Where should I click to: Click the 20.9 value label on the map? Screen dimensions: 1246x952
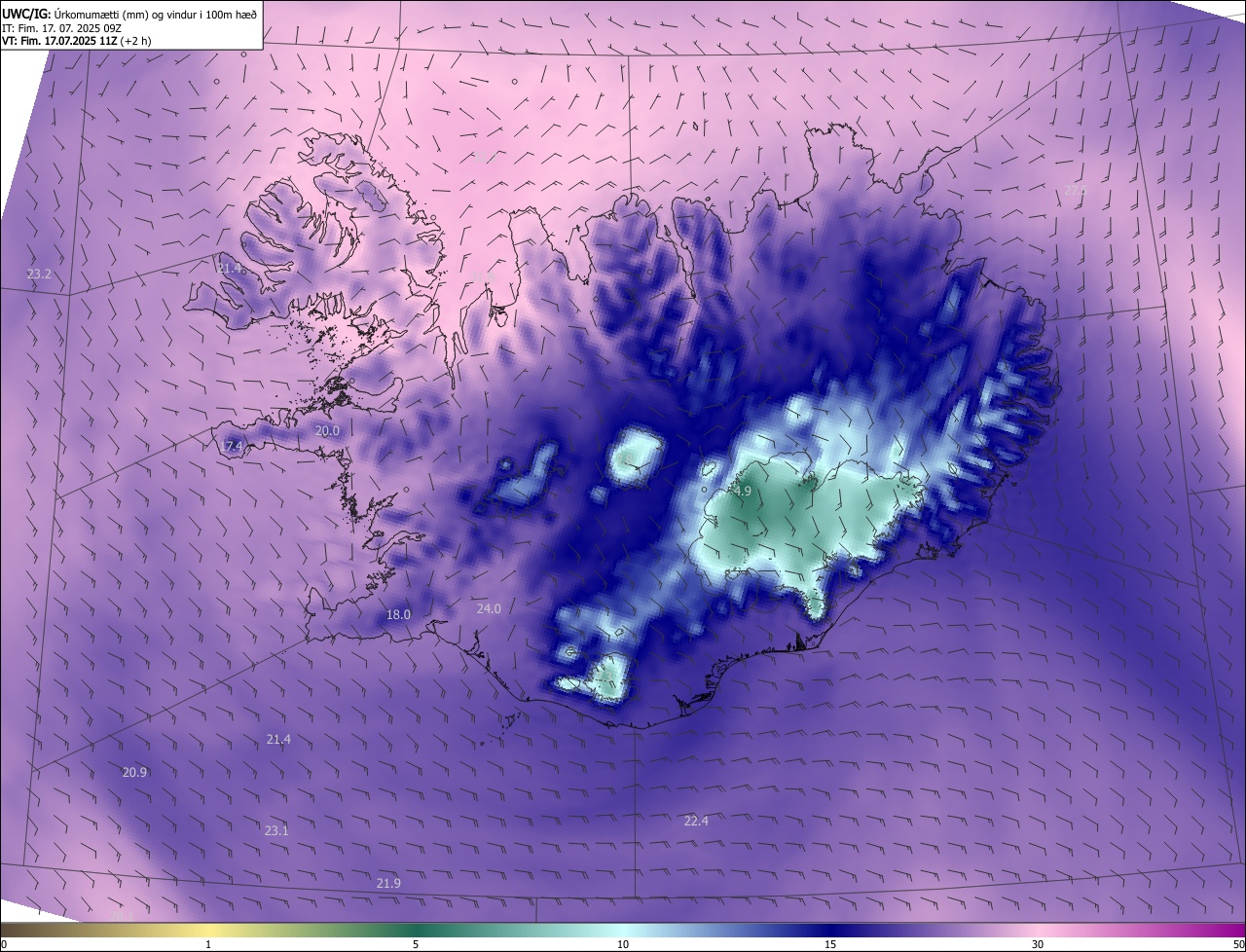click(134, 772)
